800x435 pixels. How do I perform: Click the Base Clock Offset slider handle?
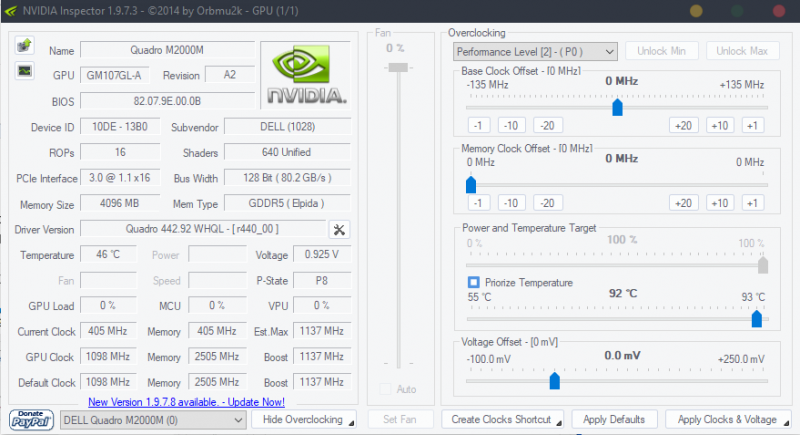pos(617,107)
